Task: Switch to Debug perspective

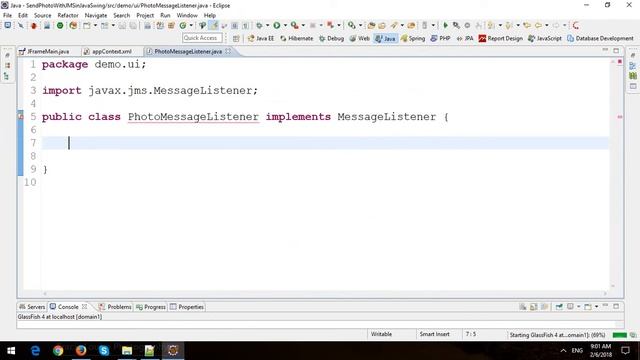Action: click(x=332, y=38)
